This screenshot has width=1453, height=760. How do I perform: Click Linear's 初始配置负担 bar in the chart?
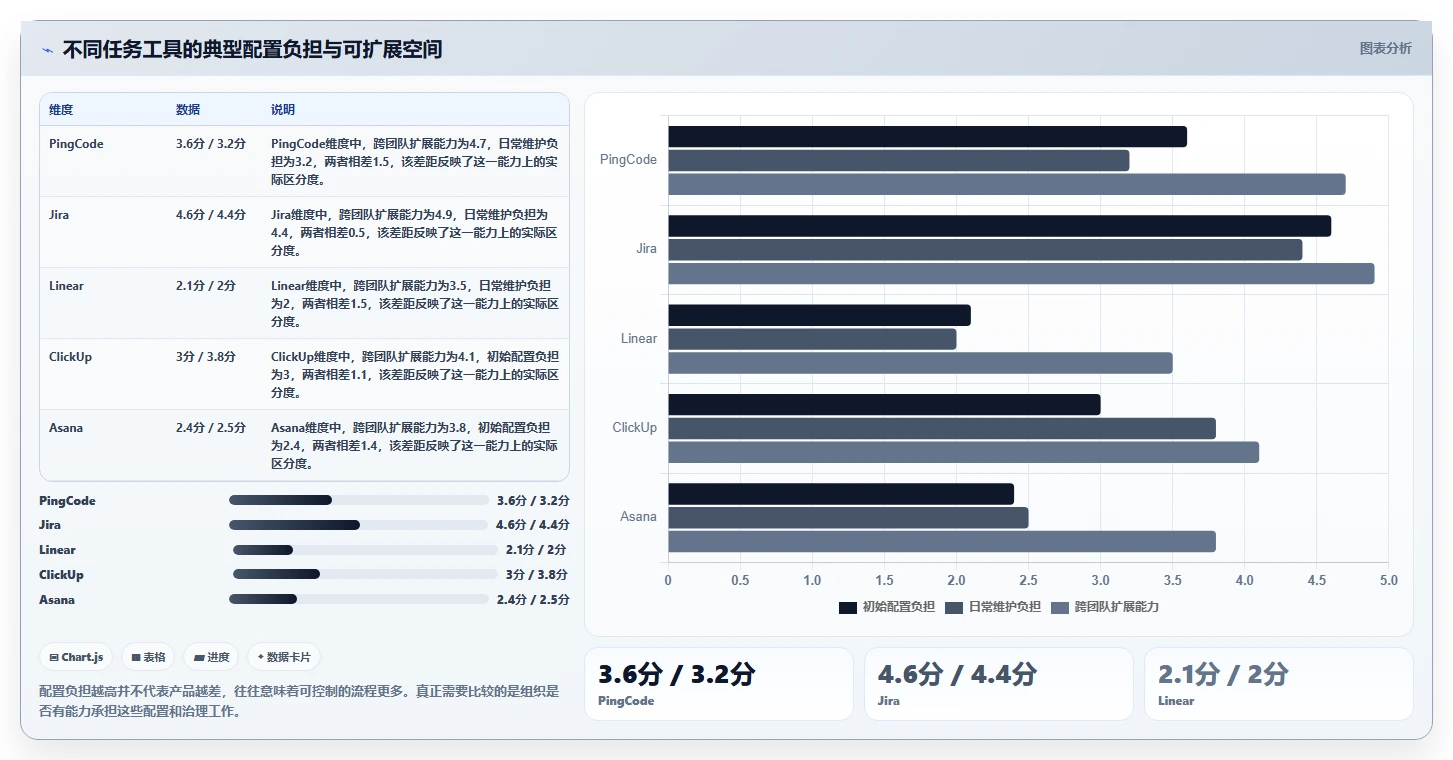819,315
